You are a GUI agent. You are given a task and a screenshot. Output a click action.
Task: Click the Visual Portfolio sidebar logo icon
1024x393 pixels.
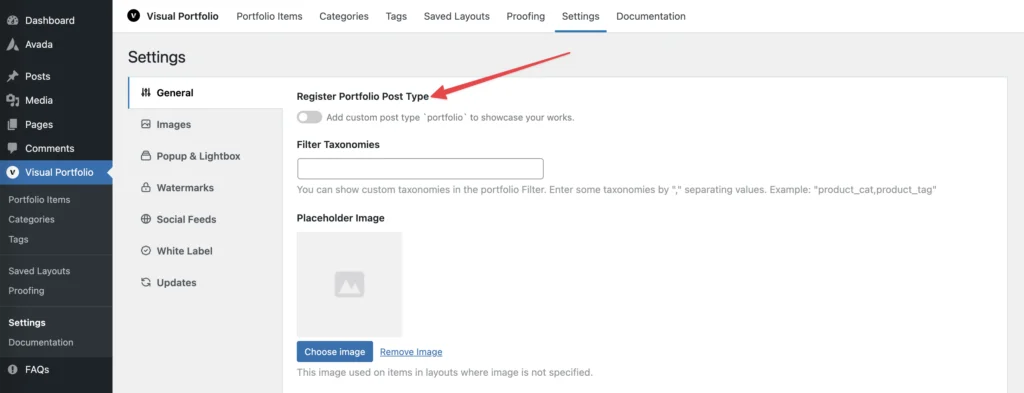(x=12, y=172)
